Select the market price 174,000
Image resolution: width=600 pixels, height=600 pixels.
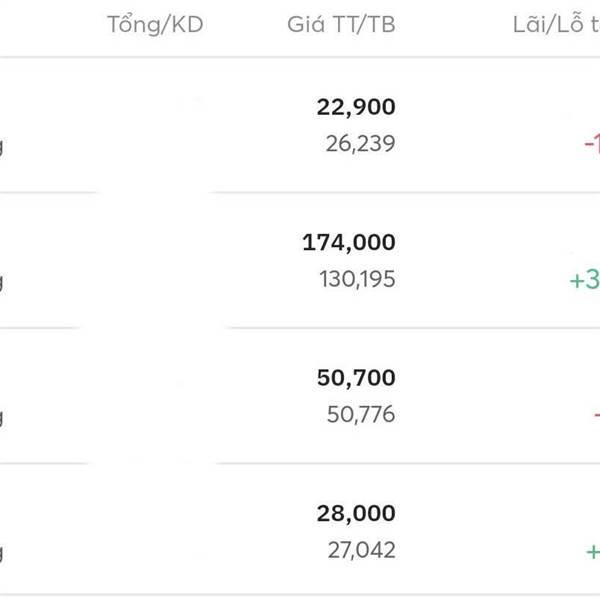tap(349, 242)
